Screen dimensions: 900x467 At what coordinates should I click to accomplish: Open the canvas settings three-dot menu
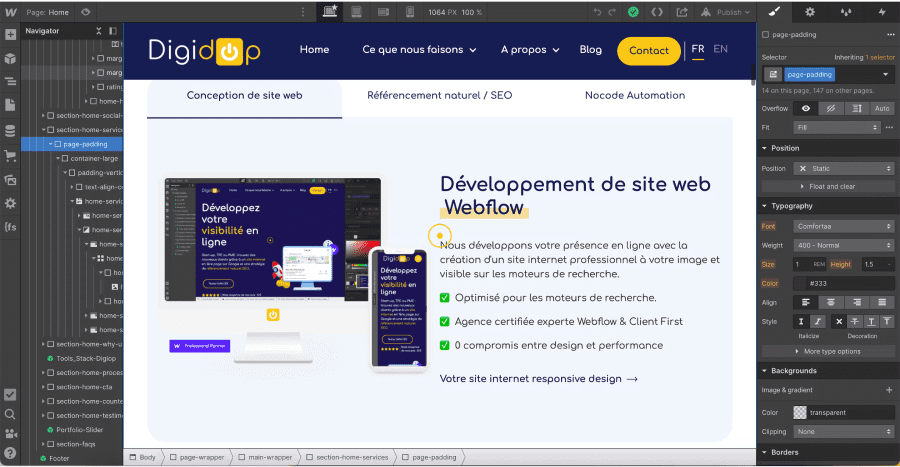(303, 12)
